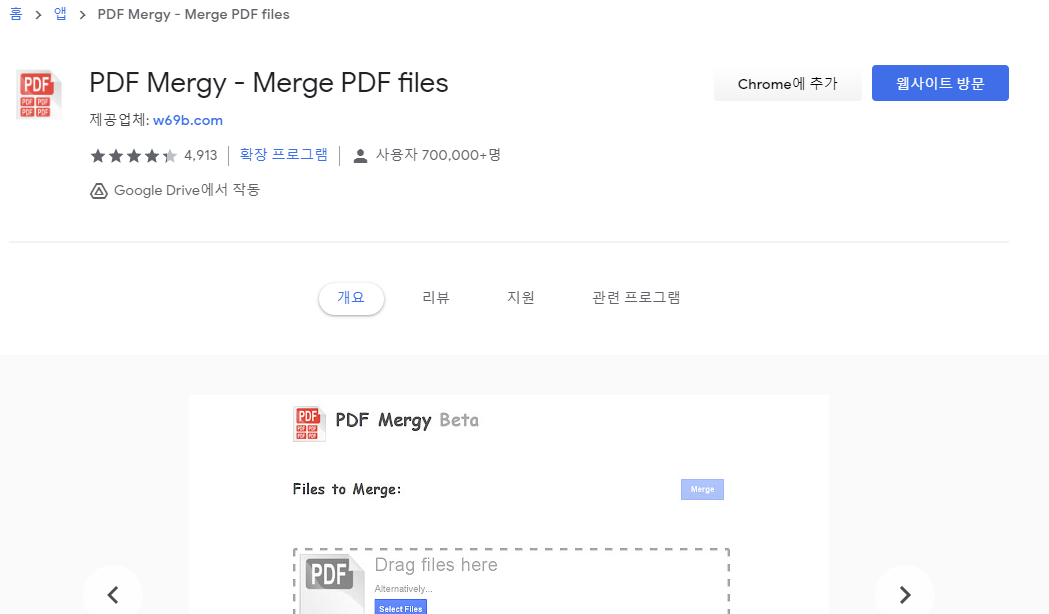
Task: Click the gray PDF file icon in drop zone
Action: click(x=332, y=583)
